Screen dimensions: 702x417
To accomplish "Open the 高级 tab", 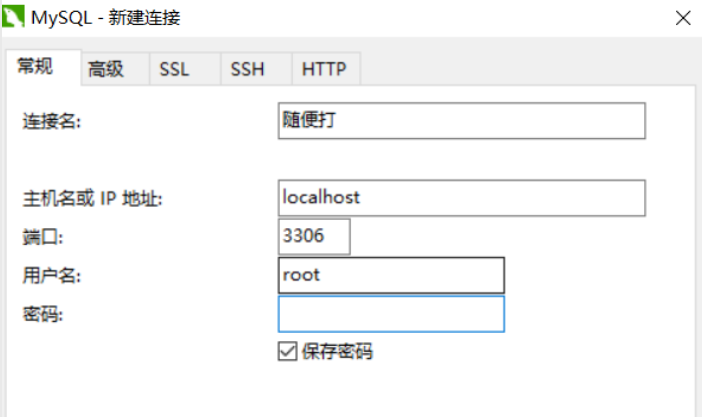I will click(x=116, y=69).
